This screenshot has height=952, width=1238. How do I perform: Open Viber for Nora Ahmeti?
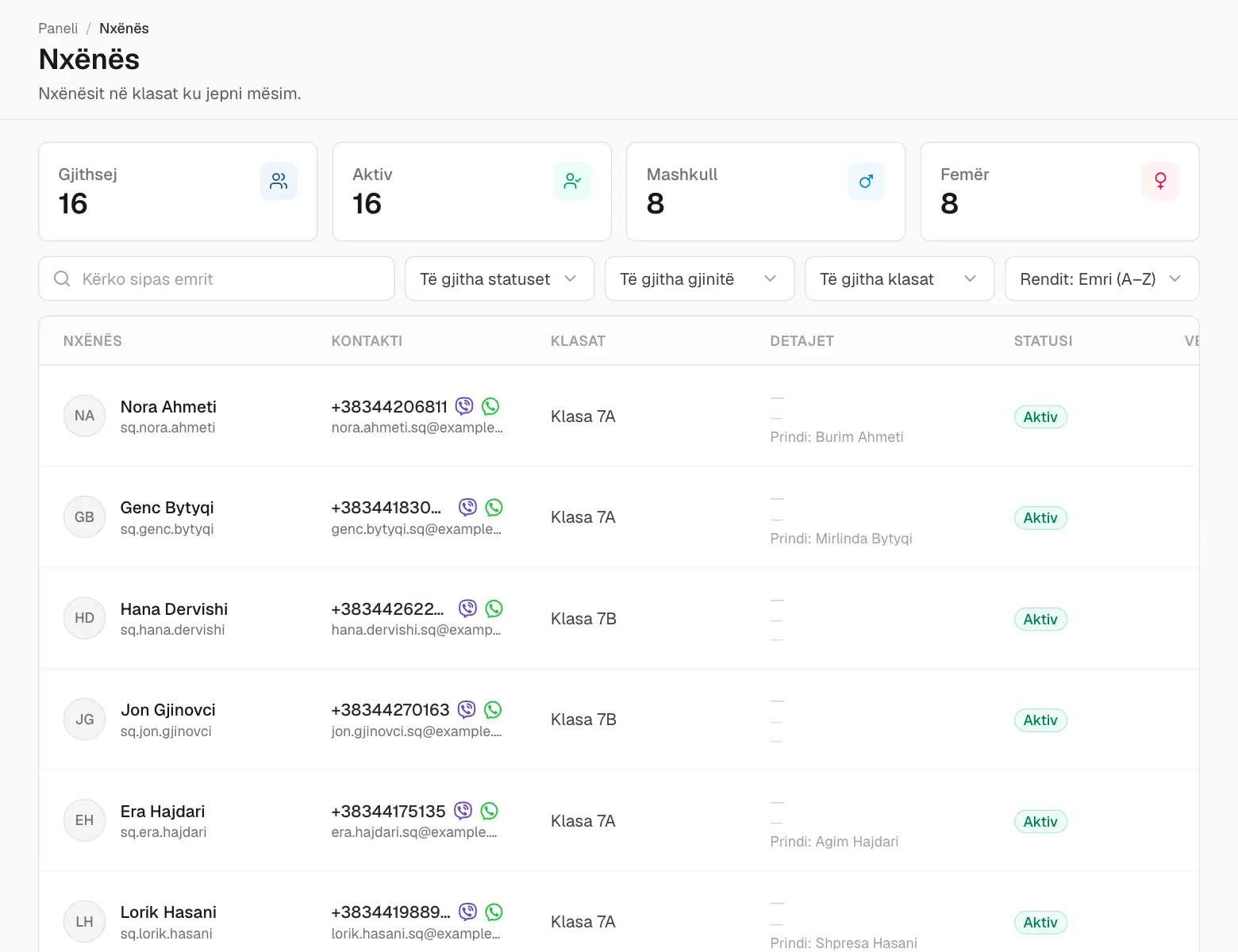[x=464, y=406]
